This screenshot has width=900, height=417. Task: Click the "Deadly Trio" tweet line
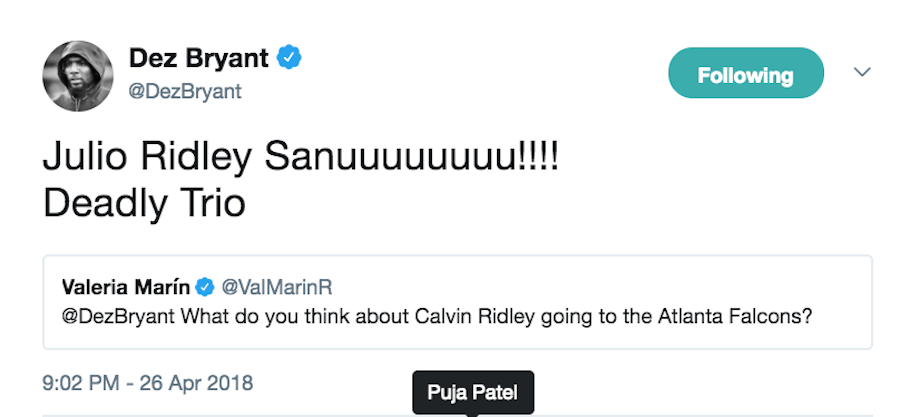tap(144, 203)
